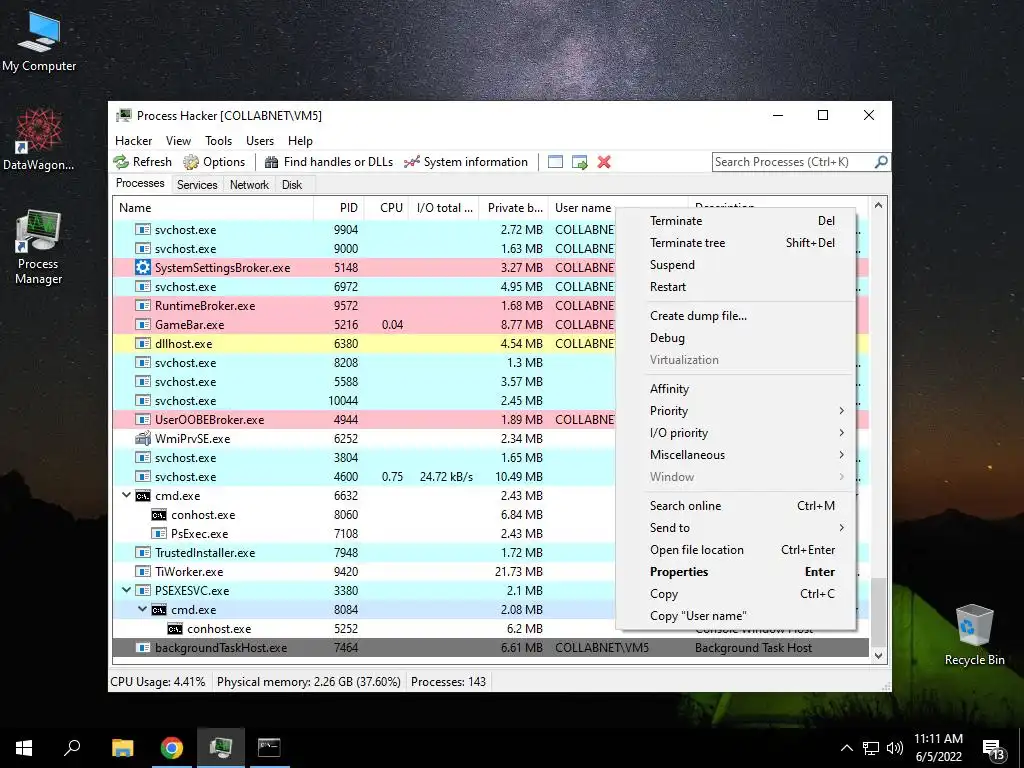Open File Explorer from the taskbar
Viewport: 1024px width, 768px height.
coord(122,748)
